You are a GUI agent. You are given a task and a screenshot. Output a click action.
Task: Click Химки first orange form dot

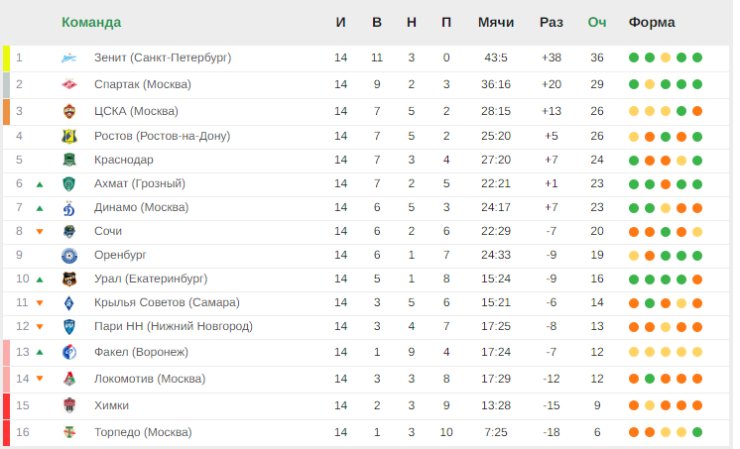click(634, 406)
